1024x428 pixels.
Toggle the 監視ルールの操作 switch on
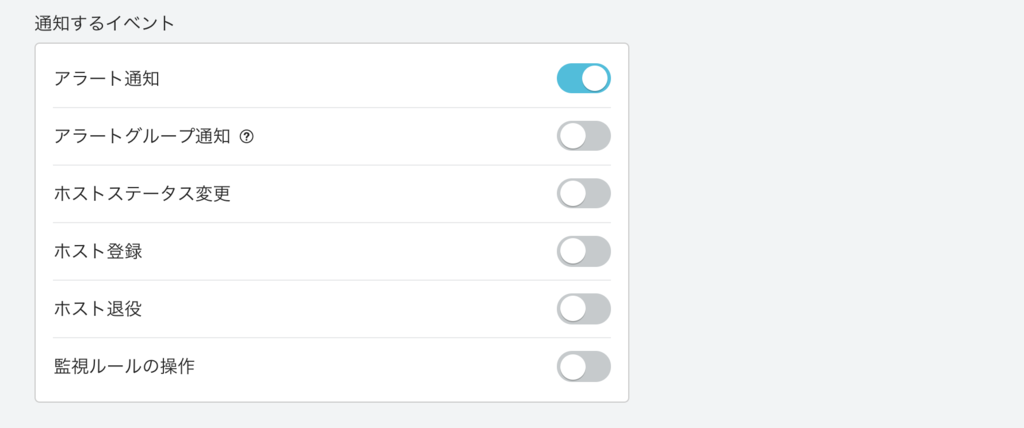pos(583,366)
